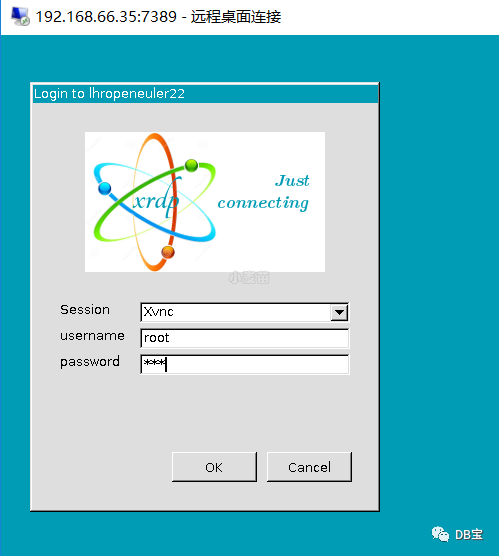Open the Session dropdown arrow
This screenshot has width=499, height=556.
point(339,312)
